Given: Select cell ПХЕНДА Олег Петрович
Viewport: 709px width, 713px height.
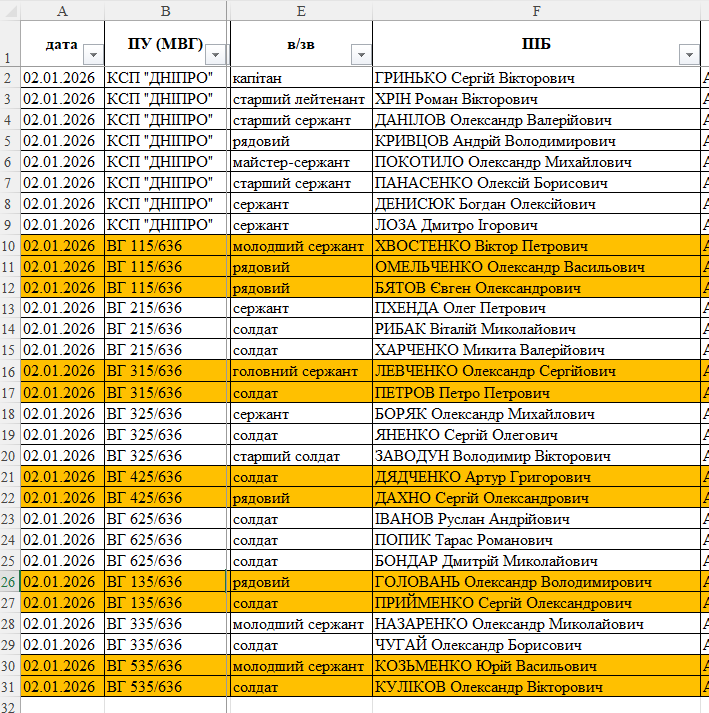Looking at the screenshot, I should coord(536,308).
